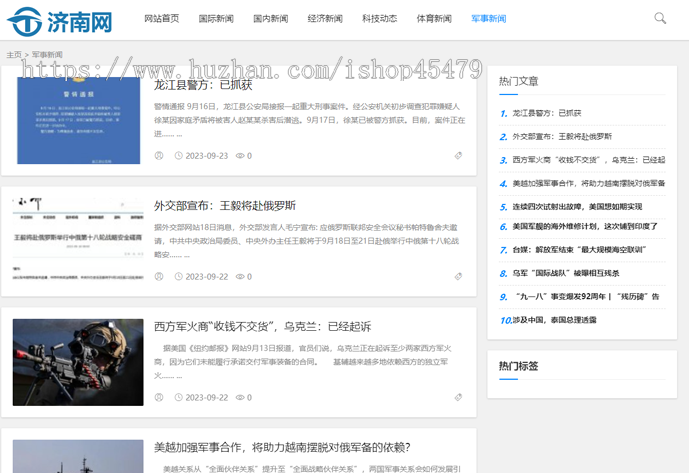Open hot article 7 台媒：解放军结束
The height and width of the screenshot is (473, 689).
tap(579, 250)
